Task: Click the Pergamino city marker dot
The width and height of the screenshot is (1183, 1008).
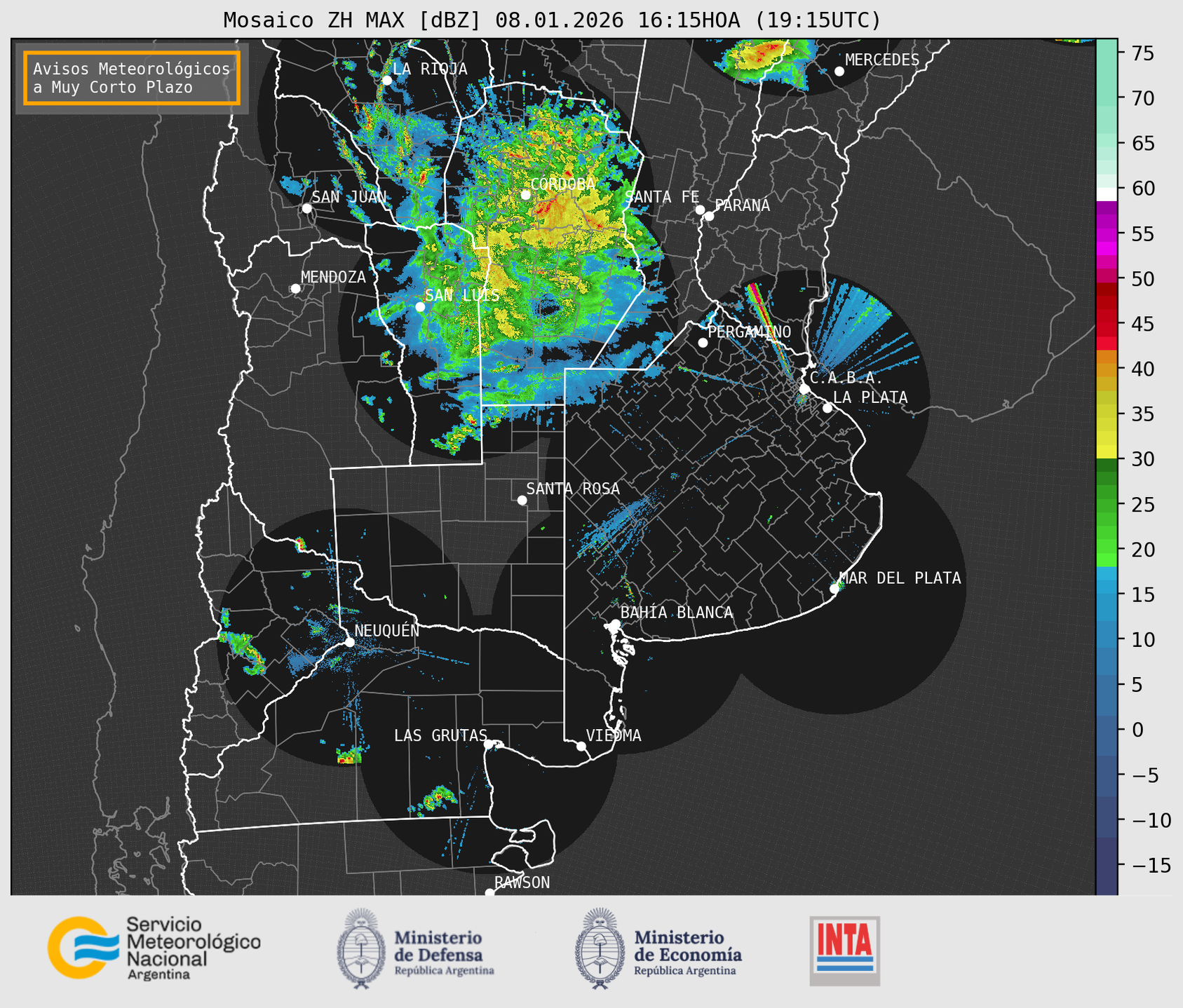Action: click(x=703, y=343)
